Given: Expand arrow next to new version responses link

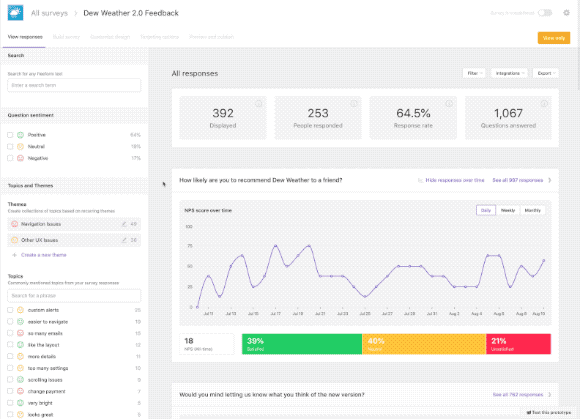Looking at the screenshot, I should (x=550, y=395).
